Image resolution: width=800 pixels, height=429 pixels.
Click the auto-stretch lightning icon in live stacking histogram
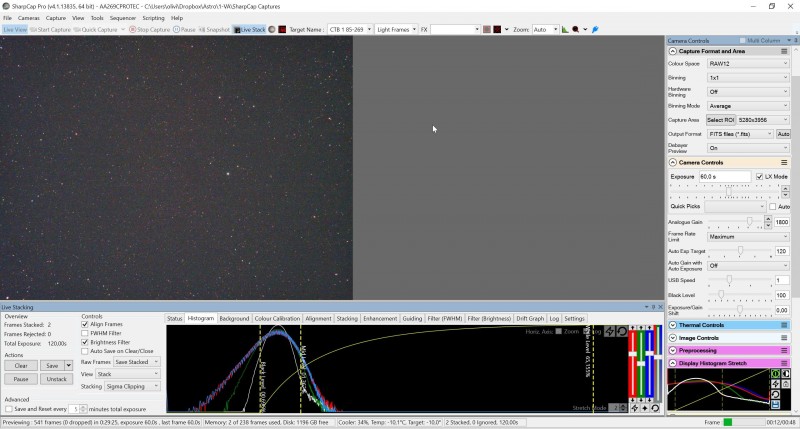coord(609,331)
